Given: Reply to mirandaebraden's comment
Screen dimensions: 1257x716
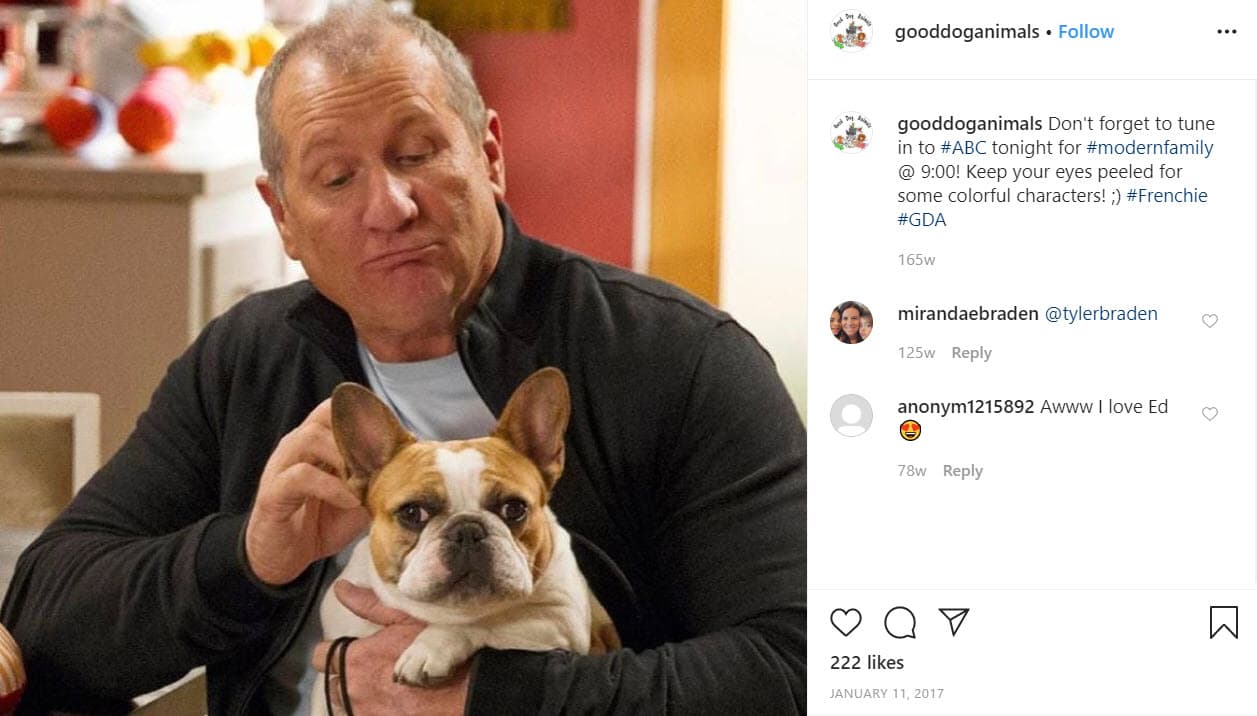Looking at the screenshot, I should [971, 353].
